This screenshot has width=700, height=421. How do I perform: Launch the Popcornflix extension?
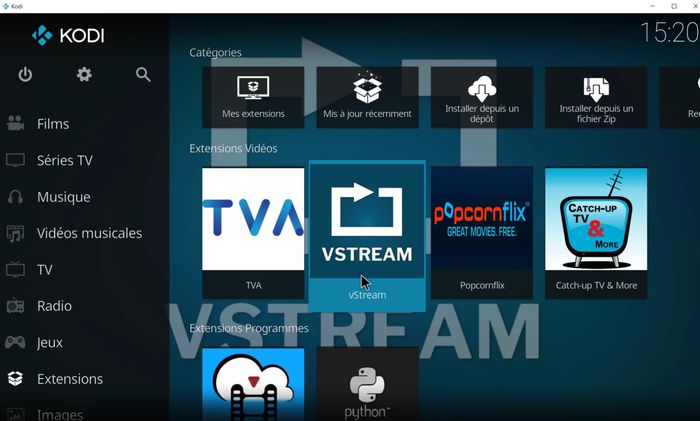[x=482, y=232]
